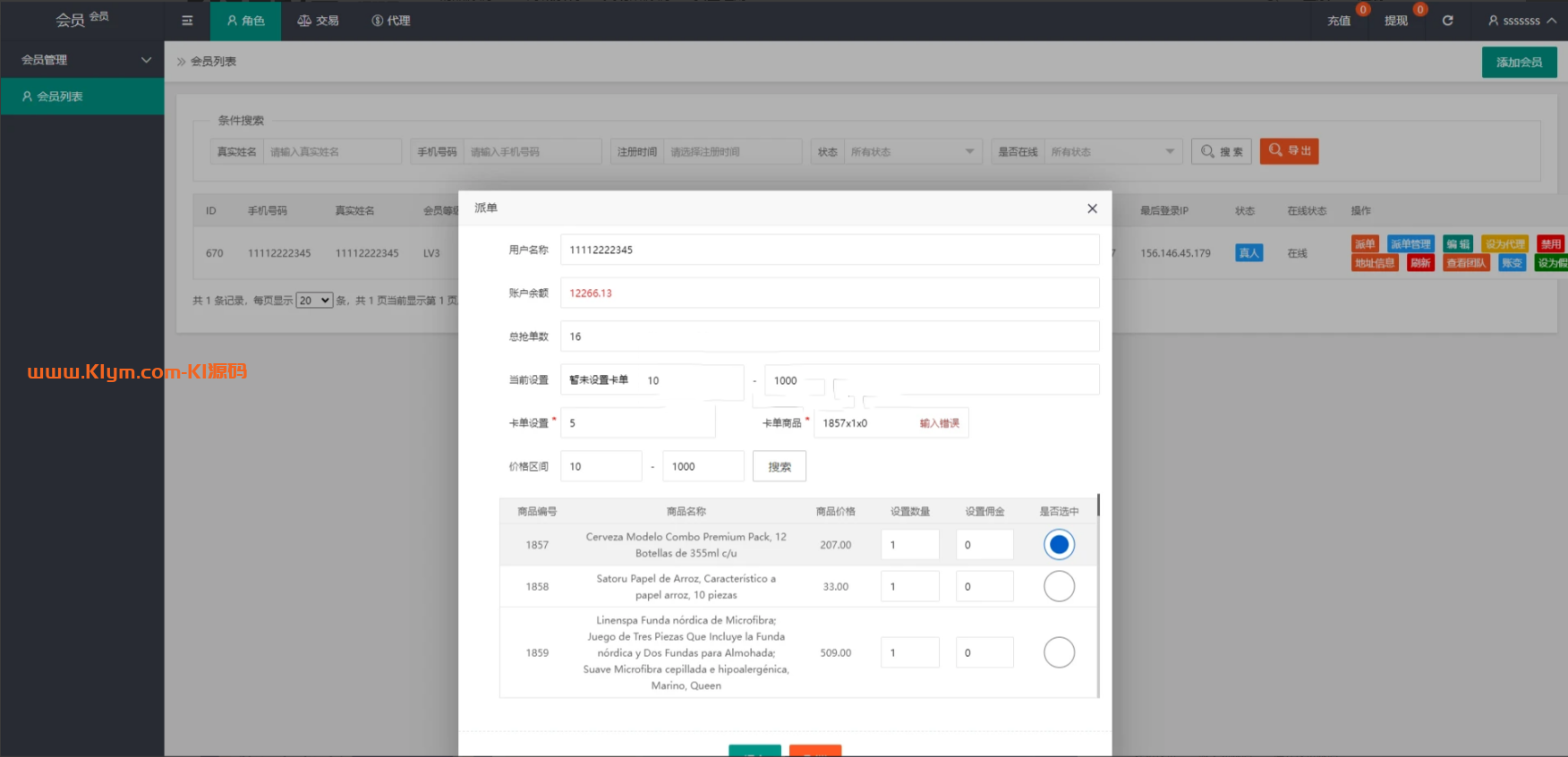
Task: Open the ssssss user account menu
Action: tap(1521, 21)
